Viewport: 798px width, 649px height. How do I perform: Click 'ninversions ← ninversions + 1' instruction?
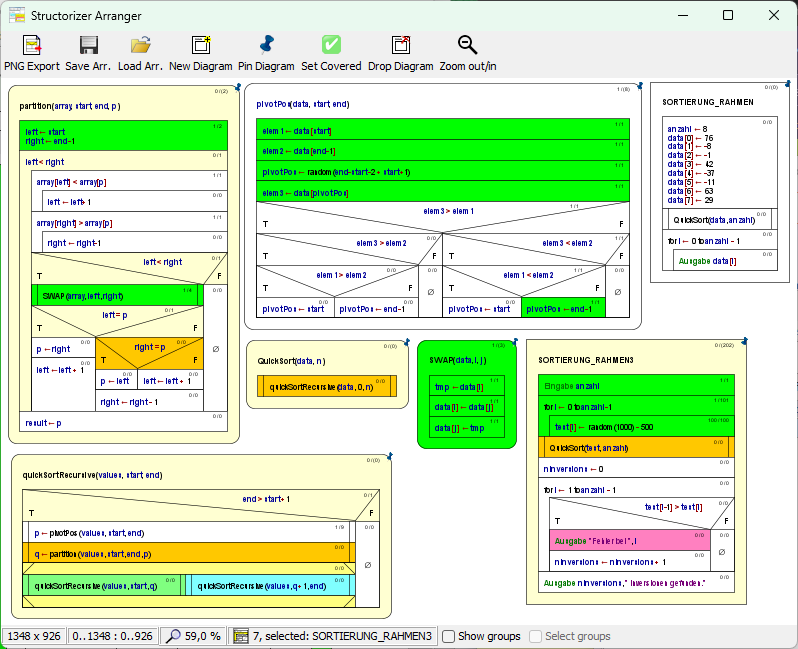pyautogui.click(x=630, y=561)
